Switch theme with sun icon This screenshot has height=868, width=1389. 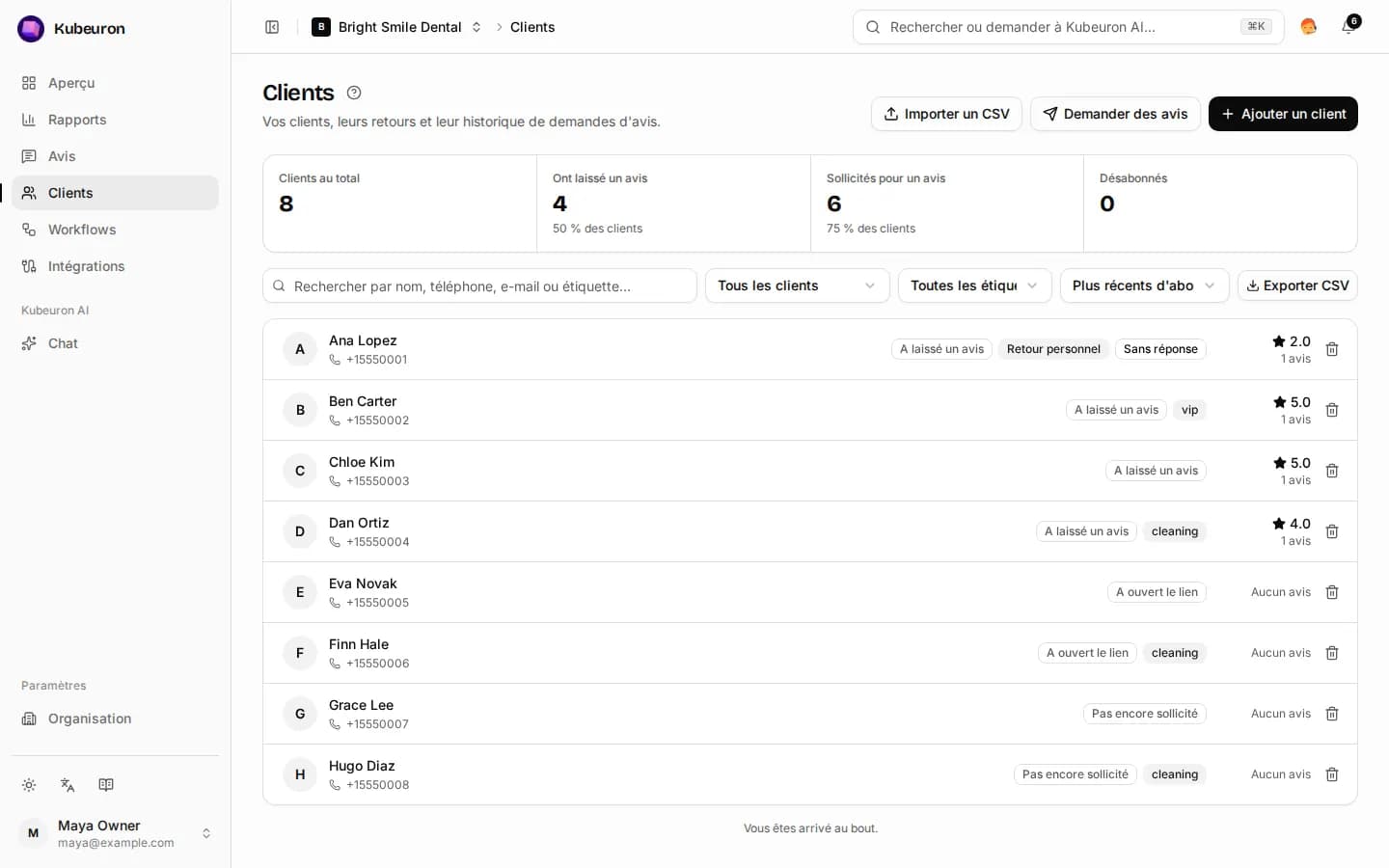29,785
